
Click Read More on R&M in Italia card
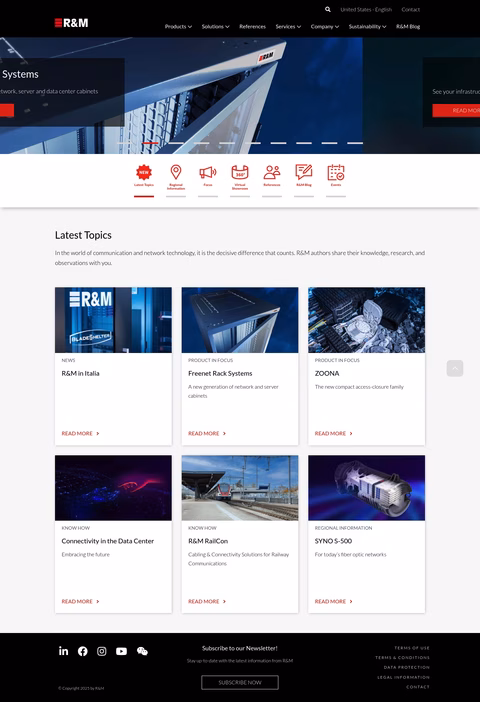(81, 433)
